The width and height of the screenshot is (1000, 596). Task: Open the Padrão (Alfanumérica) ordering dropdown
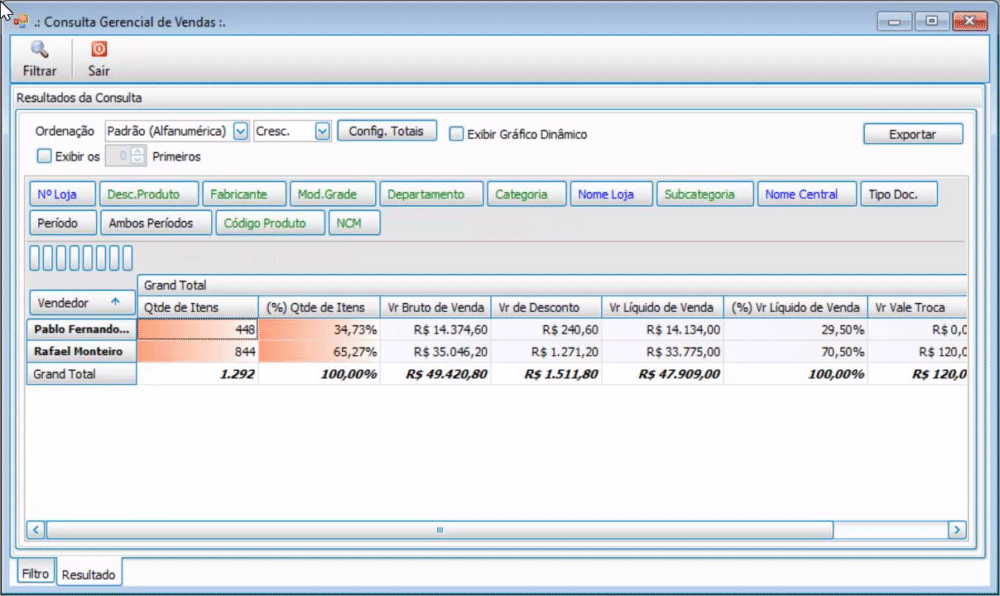240,131
